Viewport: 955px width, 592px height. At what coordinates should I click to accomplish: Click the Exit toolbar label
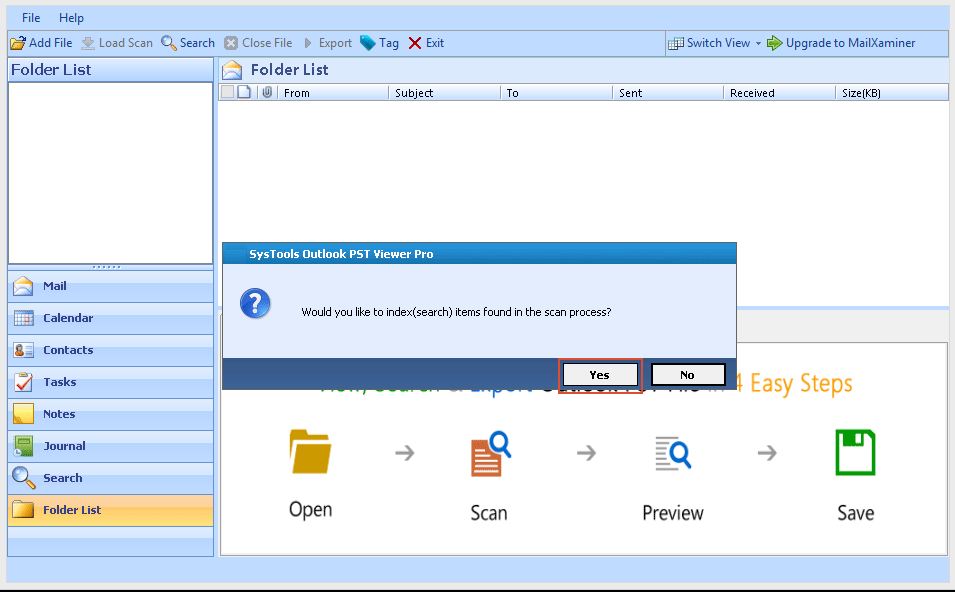(x=435, y=43)
